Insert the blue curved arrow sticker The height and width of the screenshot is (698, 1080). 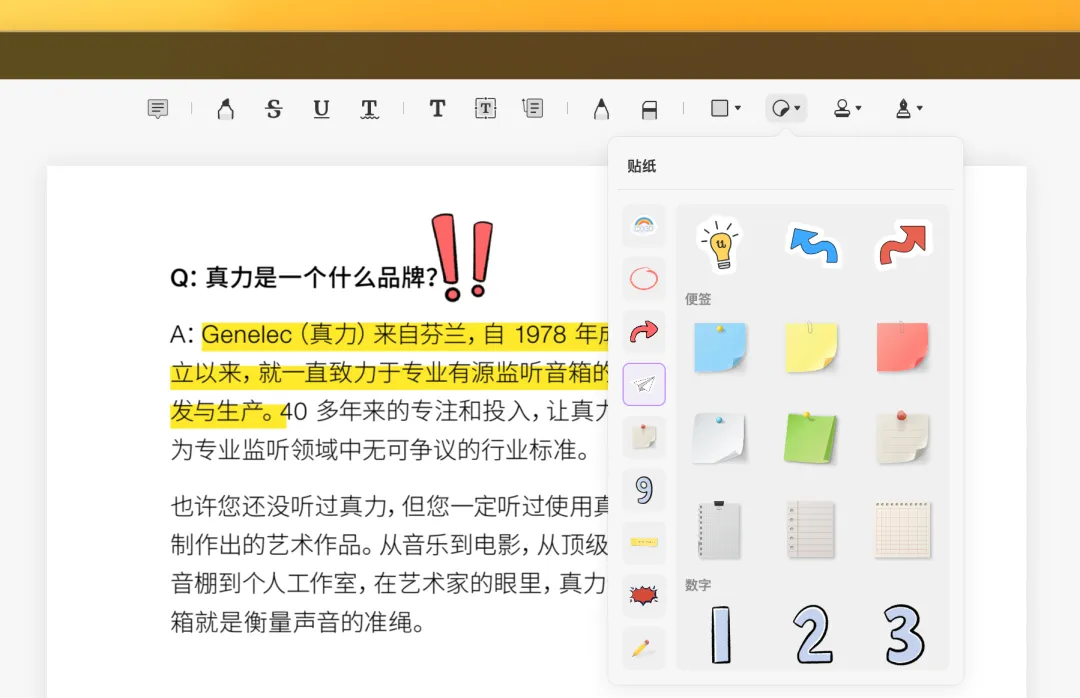[813, 245]
